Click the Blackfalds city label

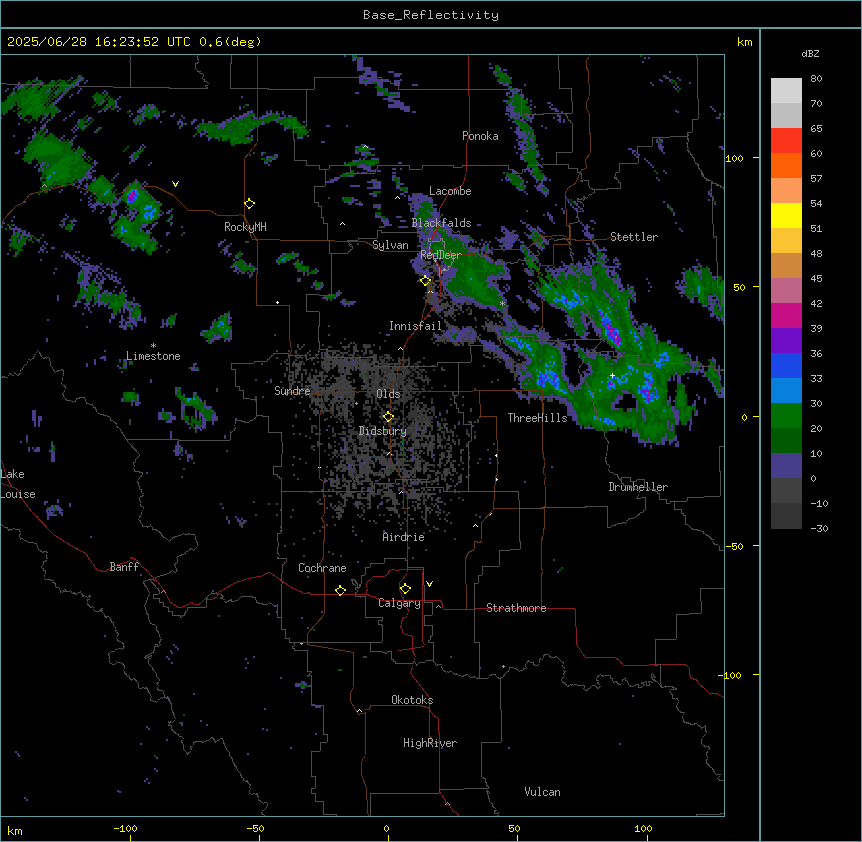click(441, 223)
